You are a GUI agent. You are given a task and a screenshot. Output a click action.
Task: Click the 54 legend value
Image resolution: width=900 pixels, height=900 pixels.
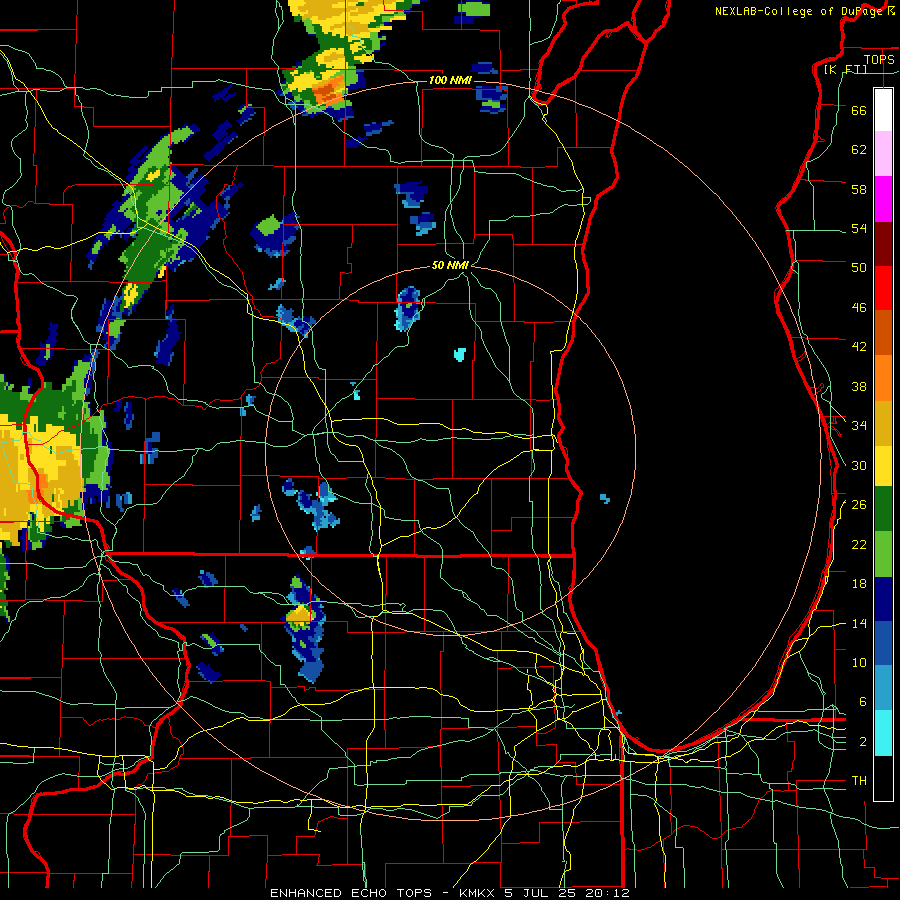click(x=859, y=228)
